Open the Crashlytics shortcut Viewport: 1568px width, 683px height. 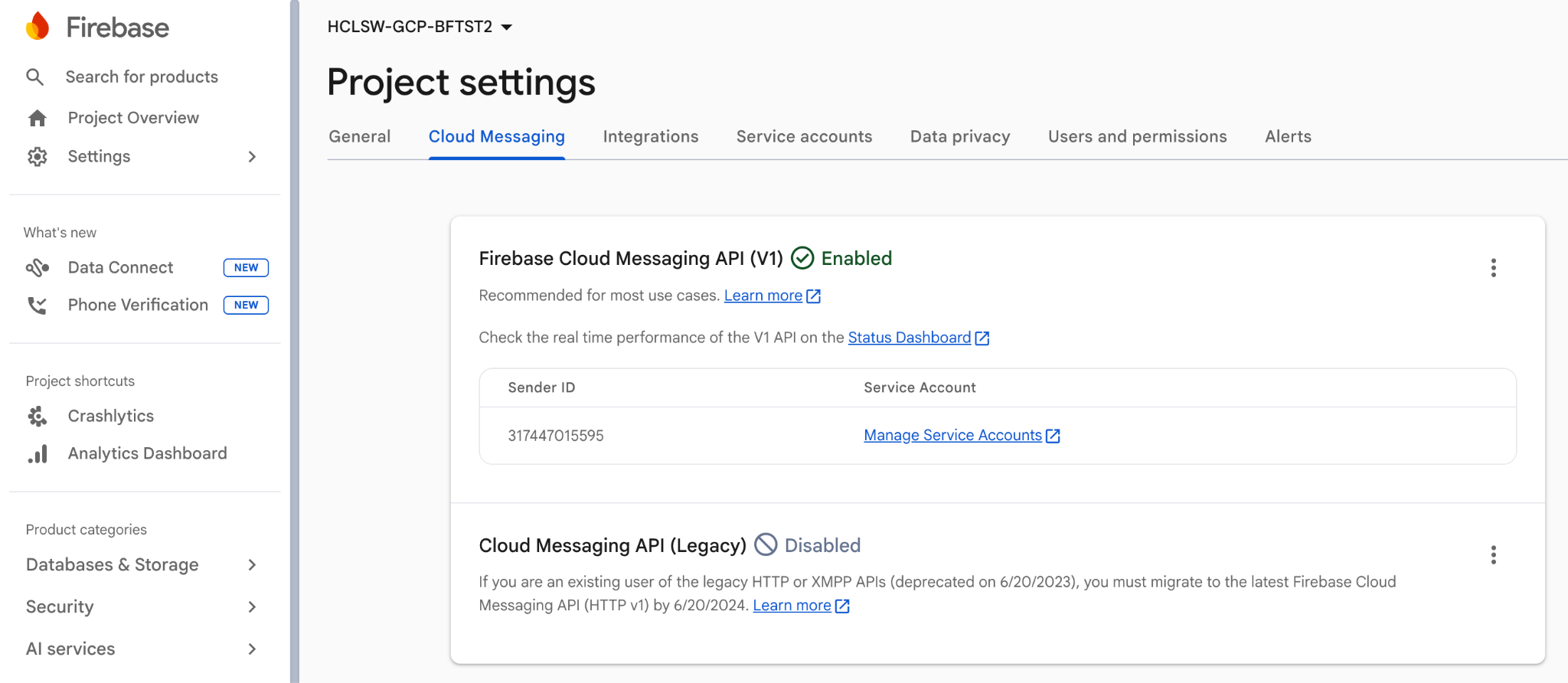click(x=111, y=416)
